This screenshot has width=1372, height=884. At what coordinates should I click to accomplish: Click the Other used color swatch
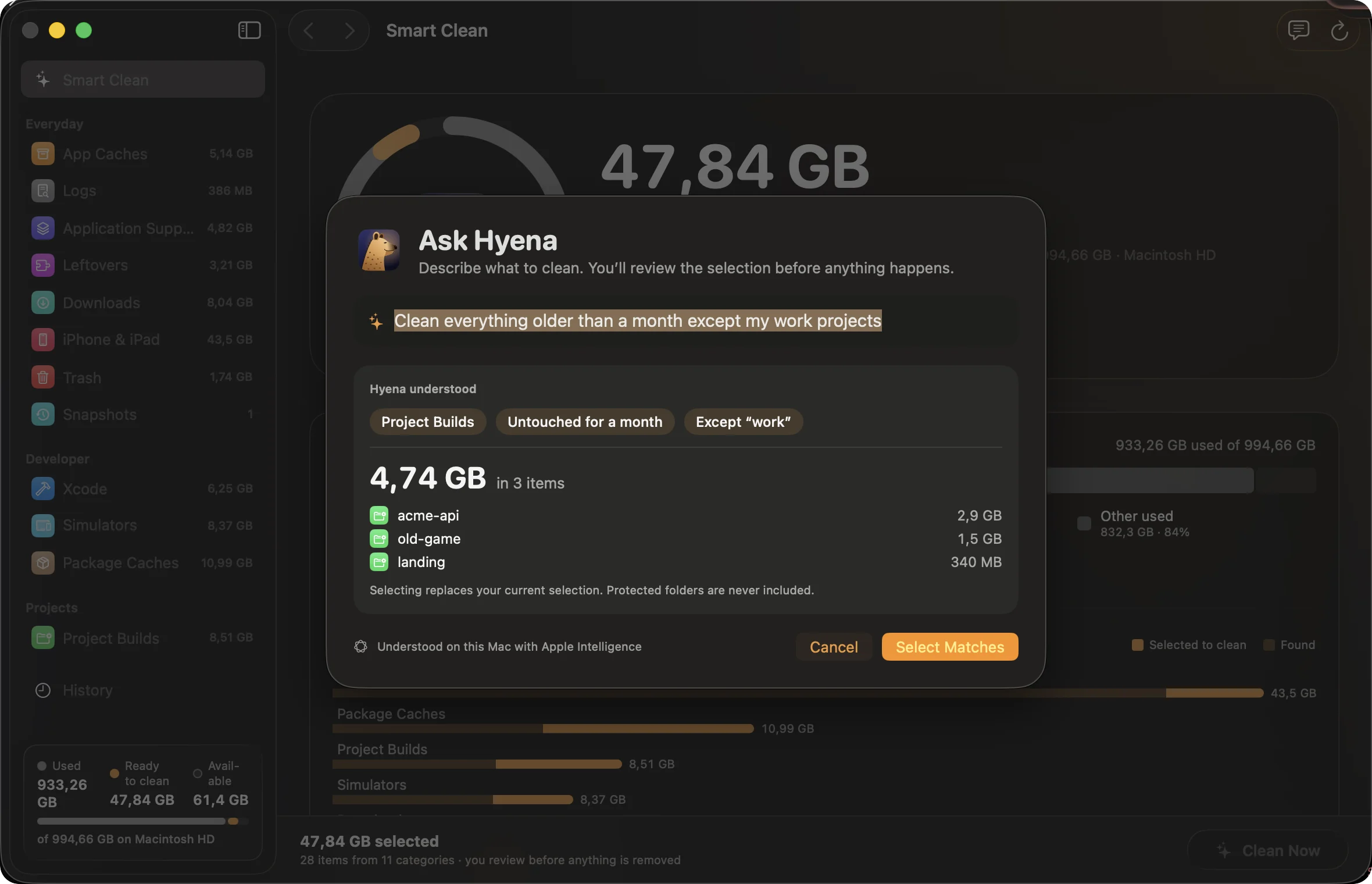pos(1084,523)
